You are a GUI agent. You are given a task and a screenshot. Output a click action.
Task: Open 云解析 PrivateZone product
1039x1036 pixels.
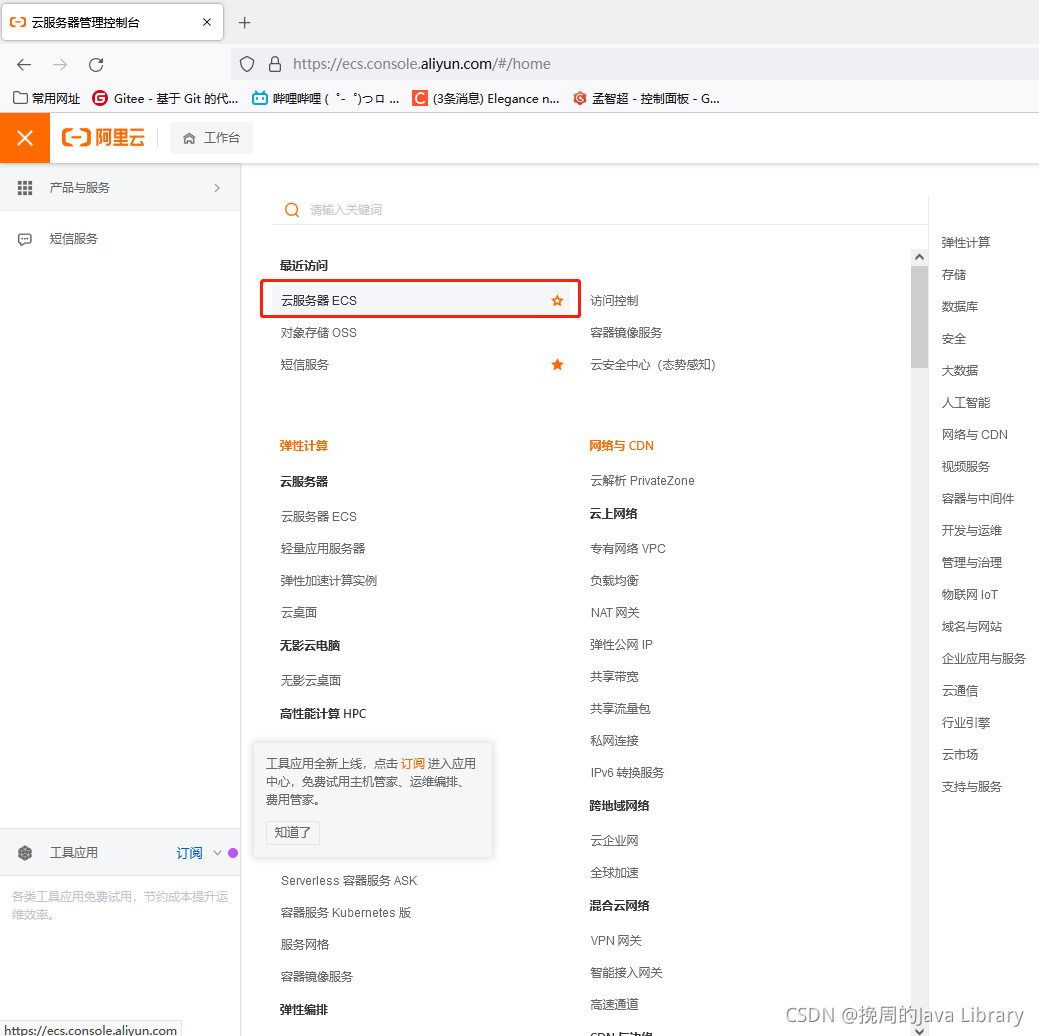[642, 481]
